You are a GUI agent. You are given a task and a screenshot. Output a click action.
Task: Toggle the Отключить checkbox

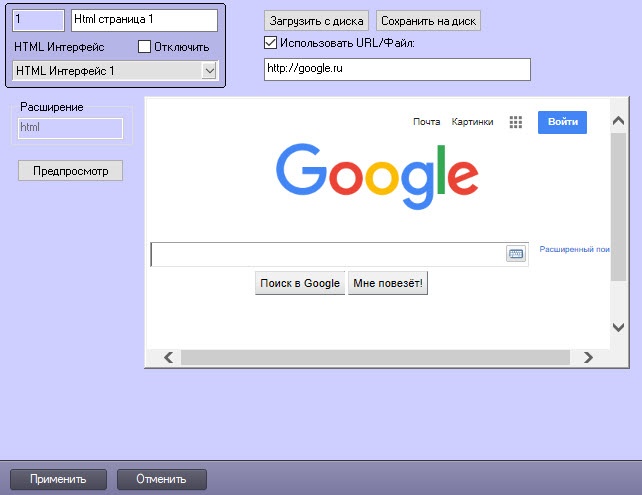145,46
